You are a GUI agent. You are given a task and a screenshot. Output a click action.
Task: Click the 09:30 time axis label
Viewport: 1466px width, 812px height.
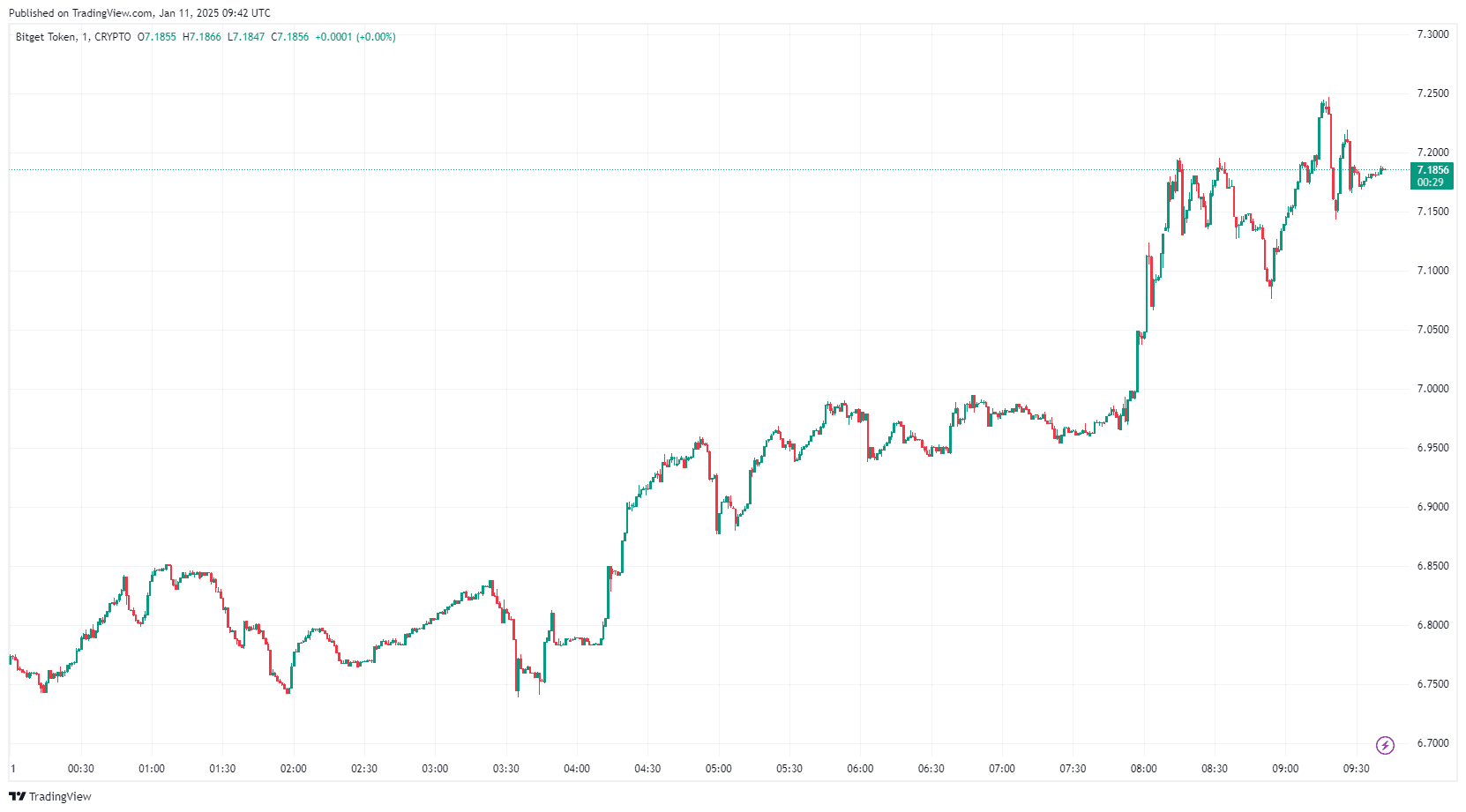point(1357,769)
